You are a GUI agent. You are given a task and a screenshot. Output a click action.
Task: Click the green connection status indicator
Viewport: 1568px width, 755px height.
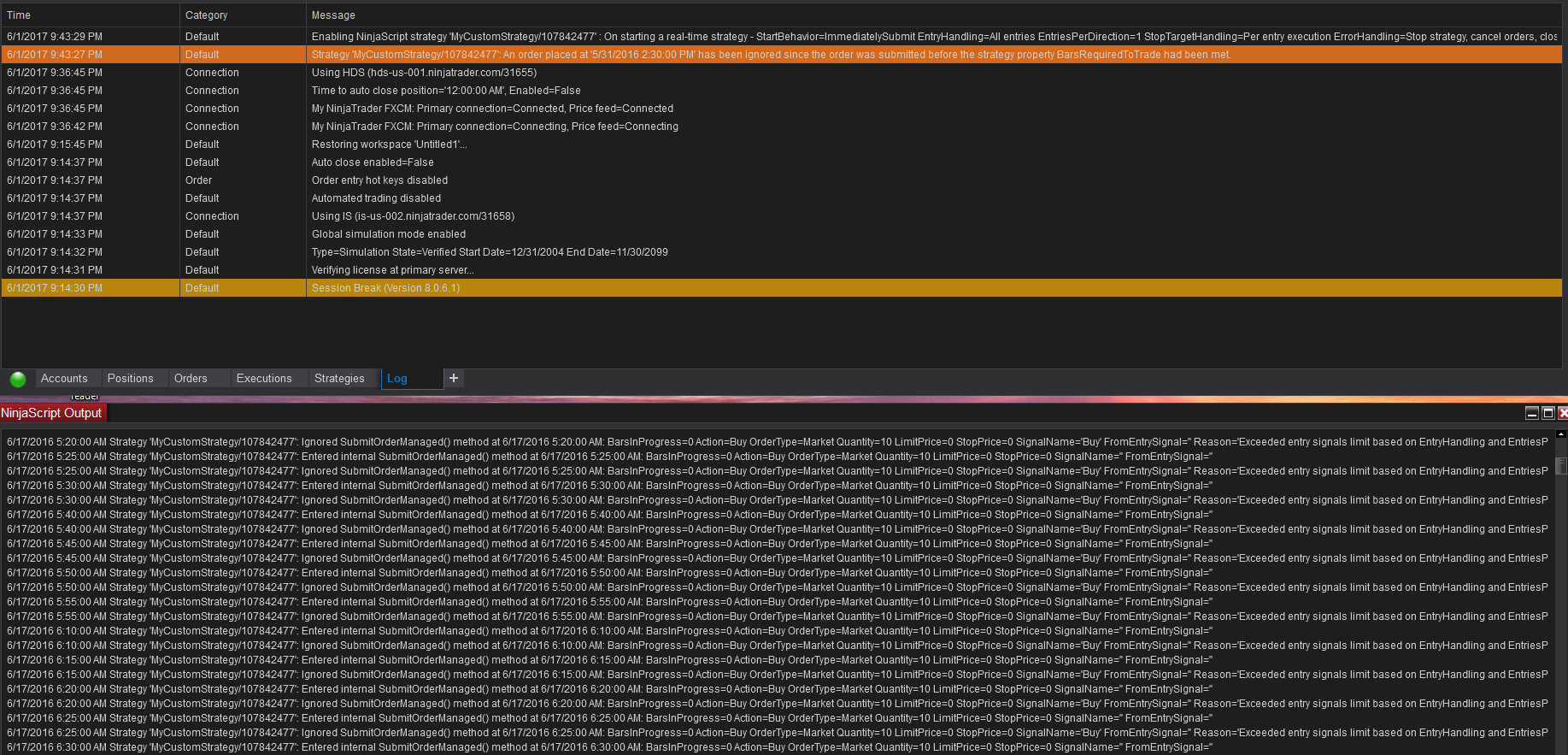[18, 379]
